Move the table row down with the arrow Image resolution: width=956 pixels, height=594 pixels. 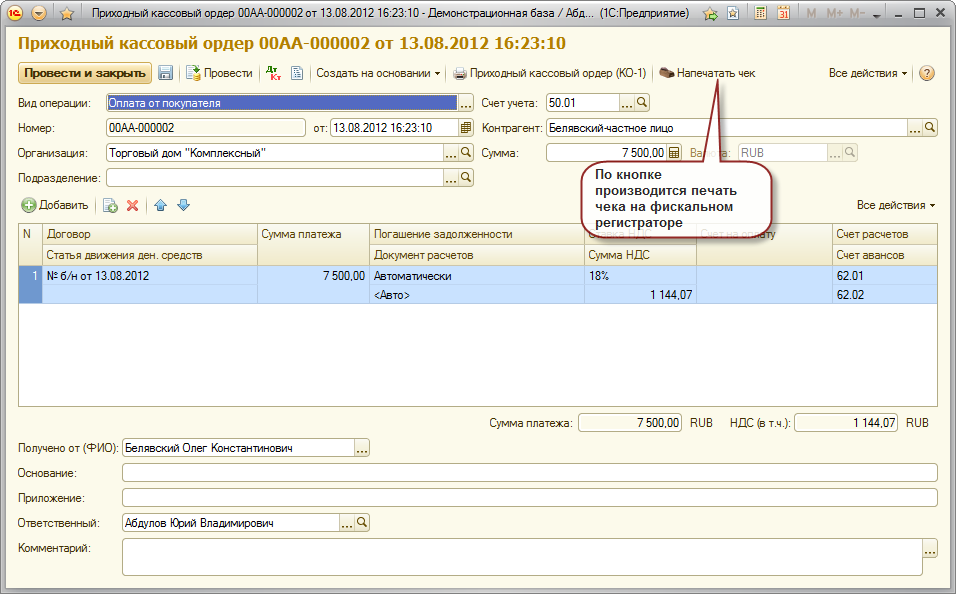point(183,205)
